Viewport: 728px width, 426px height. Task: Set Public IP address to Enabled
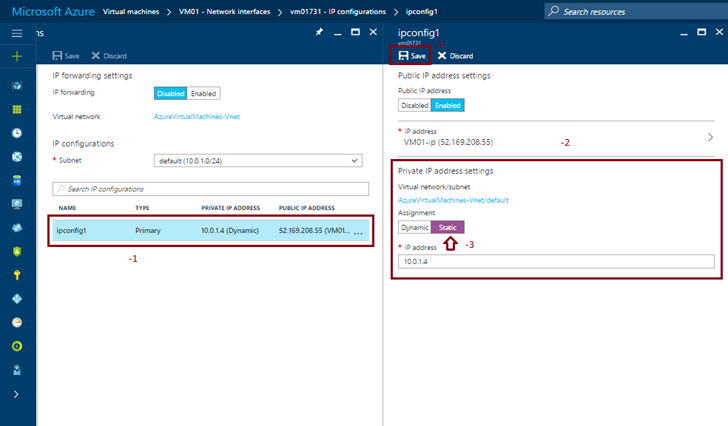point(448,105)
